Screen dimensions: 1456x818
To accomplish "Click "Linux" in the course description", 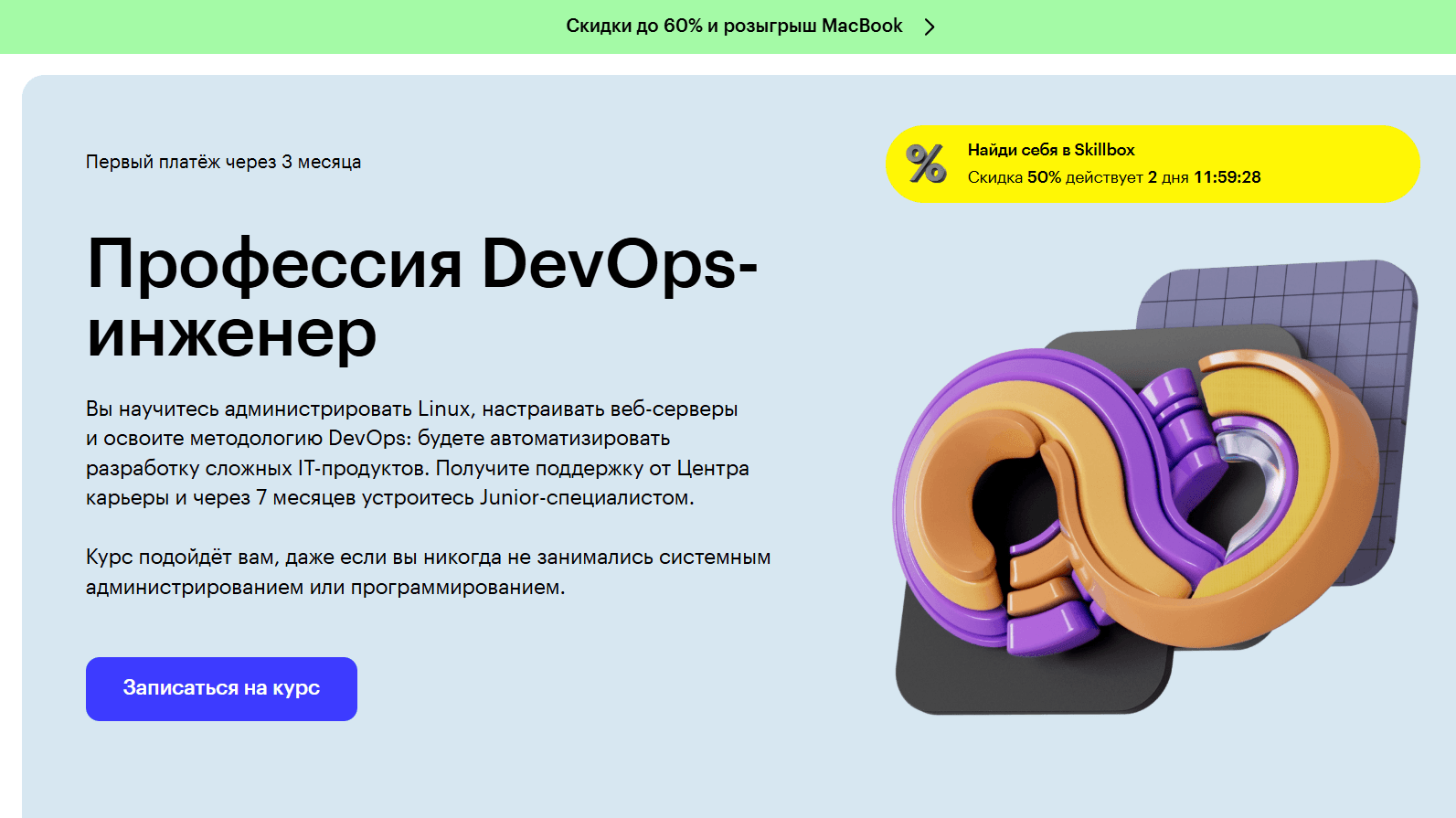I will click(x=443, y=409).
